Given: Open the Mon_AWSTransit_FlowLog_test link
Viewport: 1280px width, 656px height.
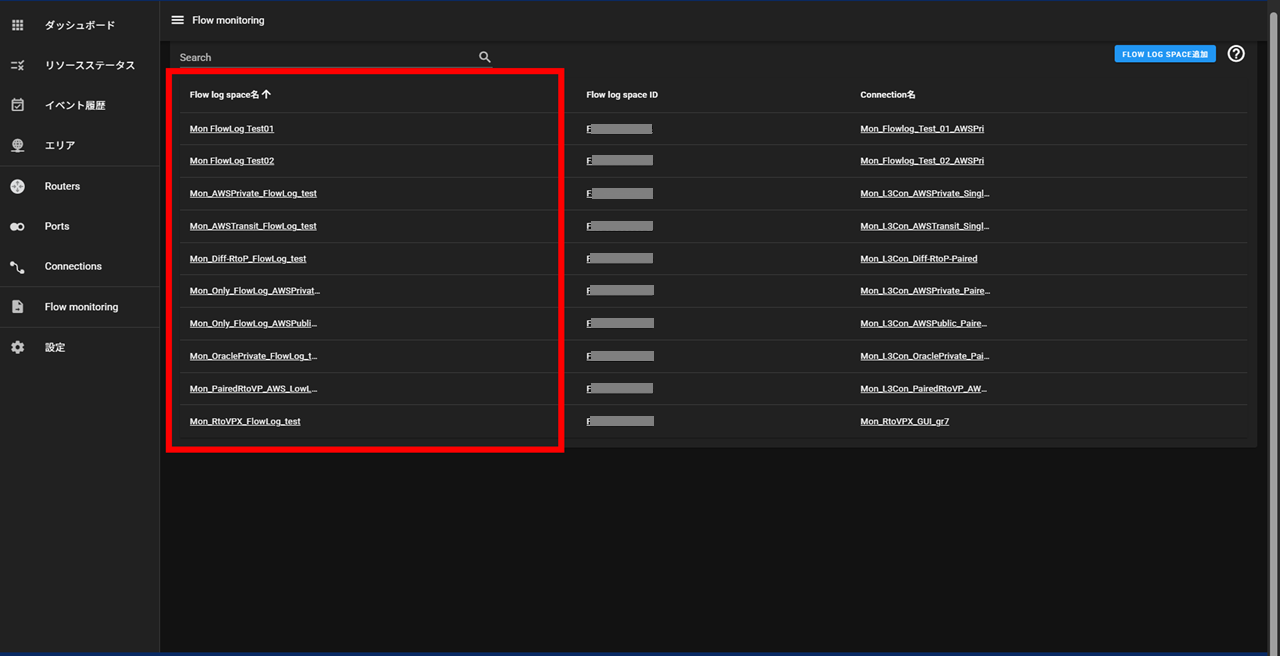Looking at the screenshot, I should 253,226.
